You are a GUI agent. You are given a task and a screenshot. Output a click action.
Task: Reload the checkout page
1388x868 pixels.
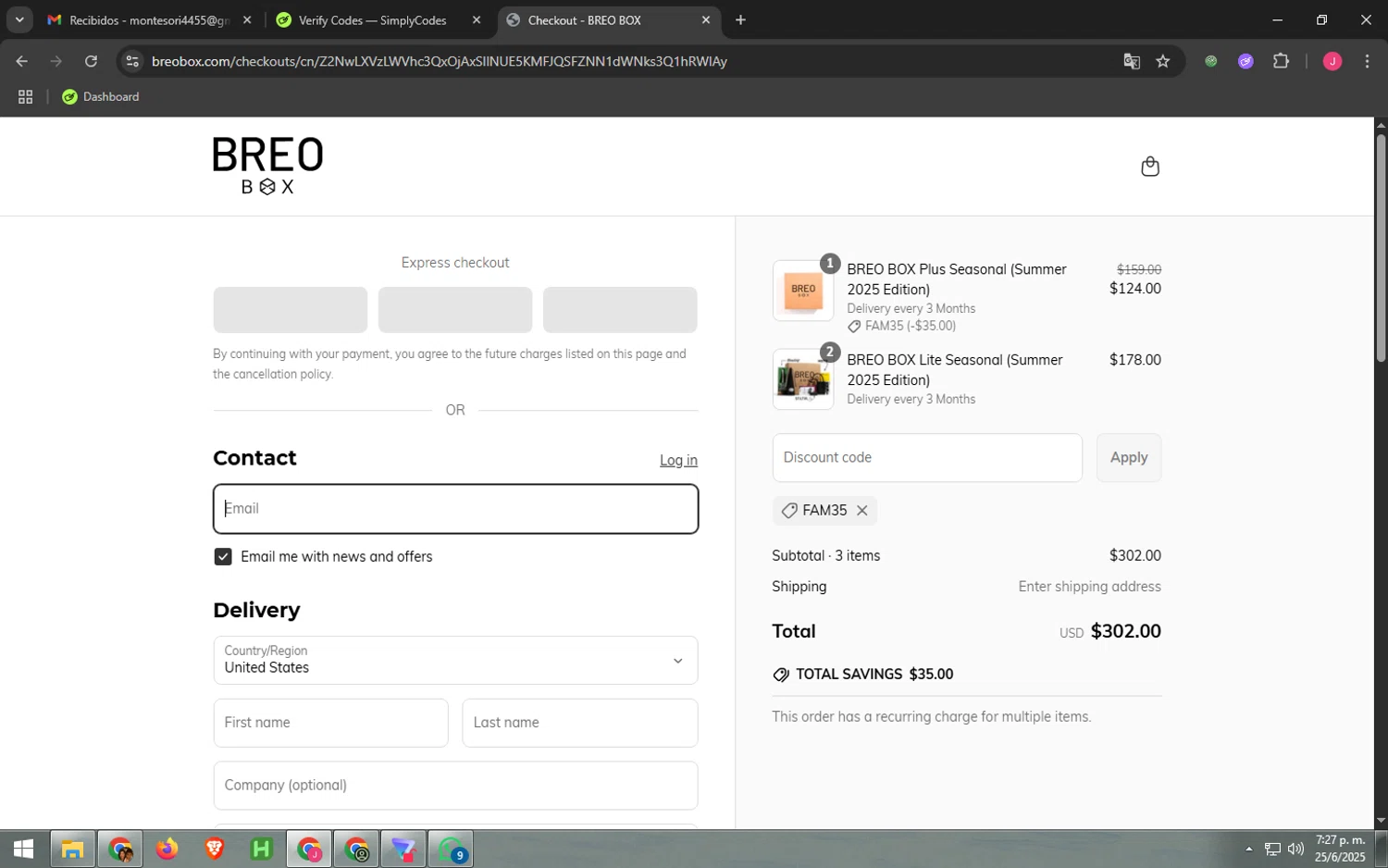pyautogui.click(x=91, y=61)
